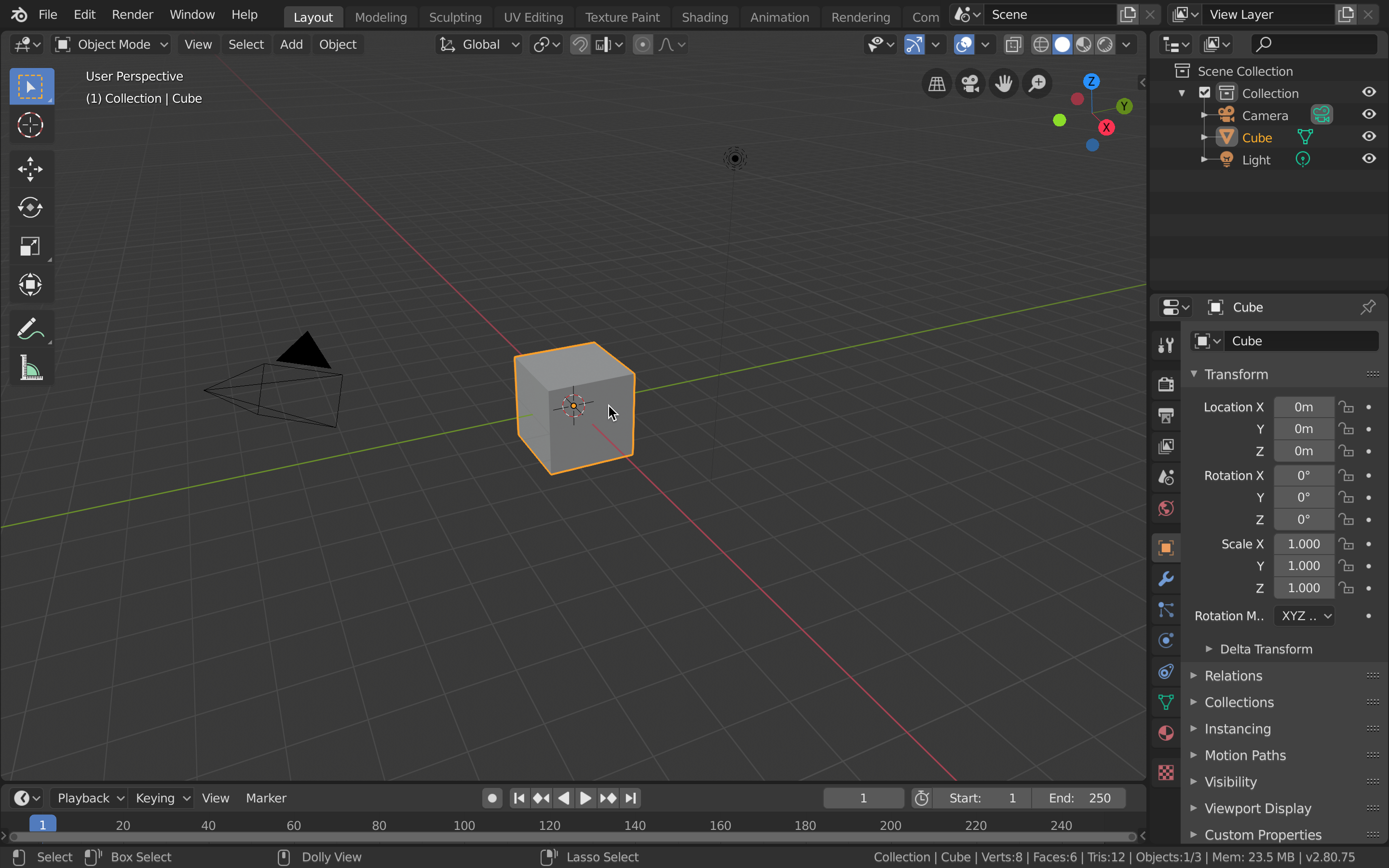
Task: Toggle auto keying record button
Action: [x=492, y=798]
